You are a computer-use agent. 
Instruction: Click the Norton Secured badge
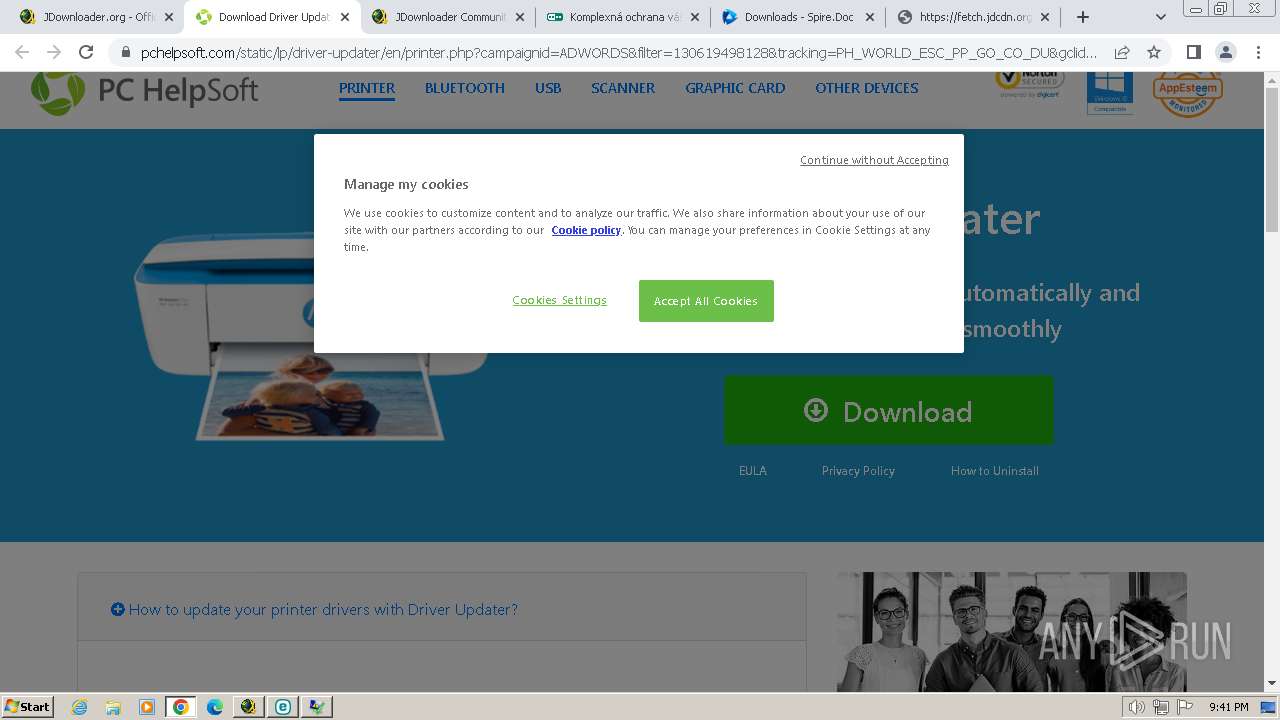click(x=1030, y=84)
